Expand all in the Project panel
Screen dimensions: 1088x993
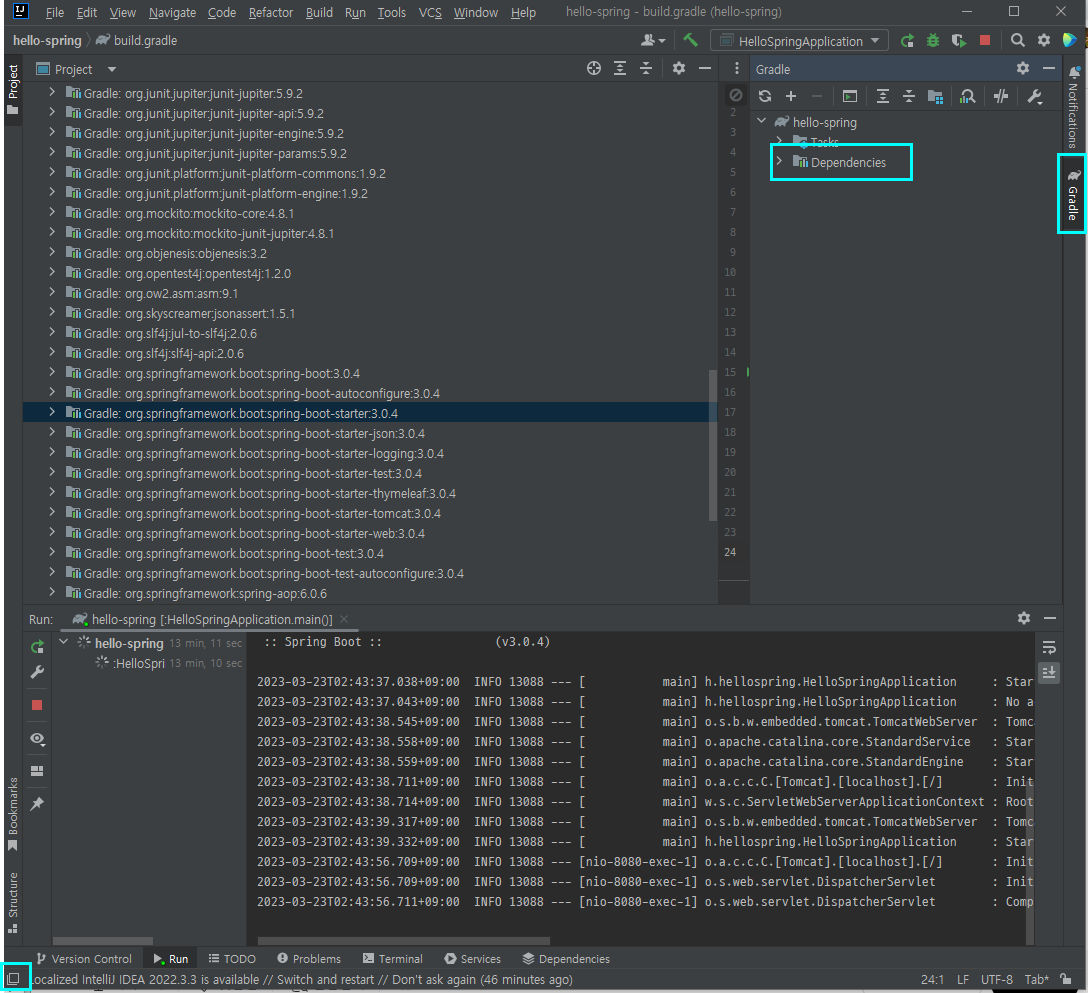click(620, 68)
